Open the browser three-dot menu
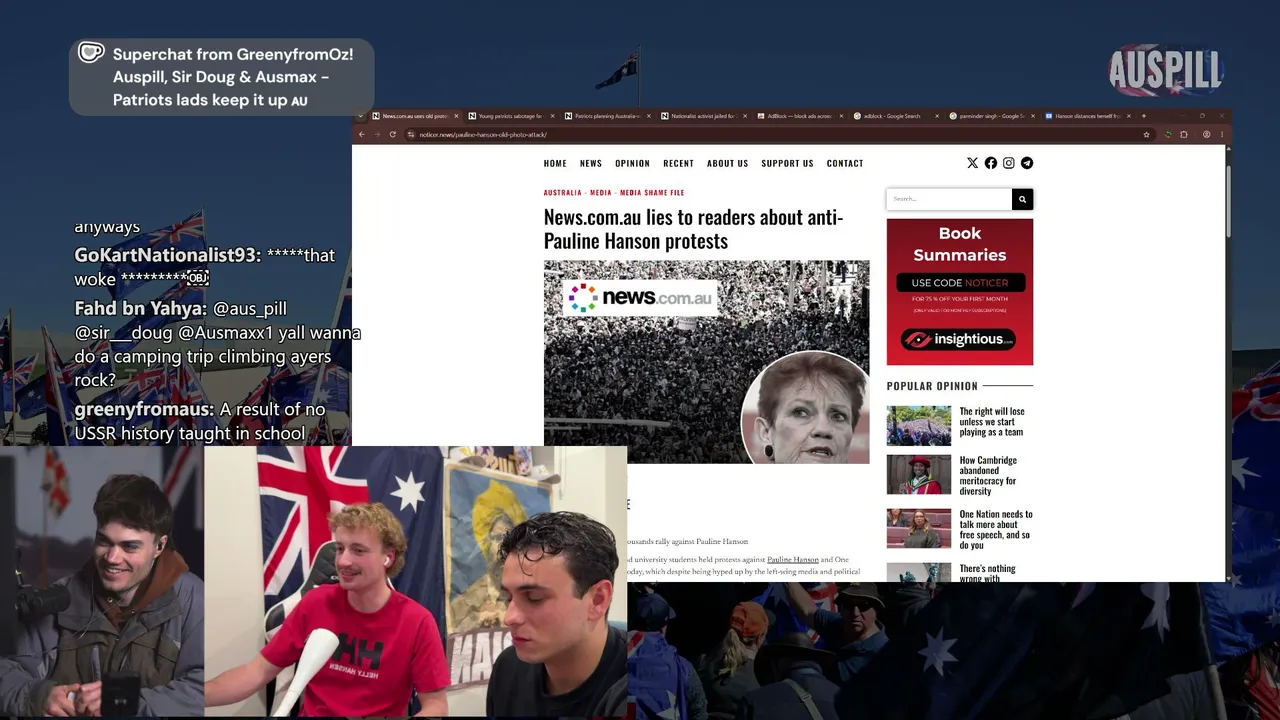The width and height of the screenshot is (1280, 720). pyautogui.click(x=1220, y=134)
